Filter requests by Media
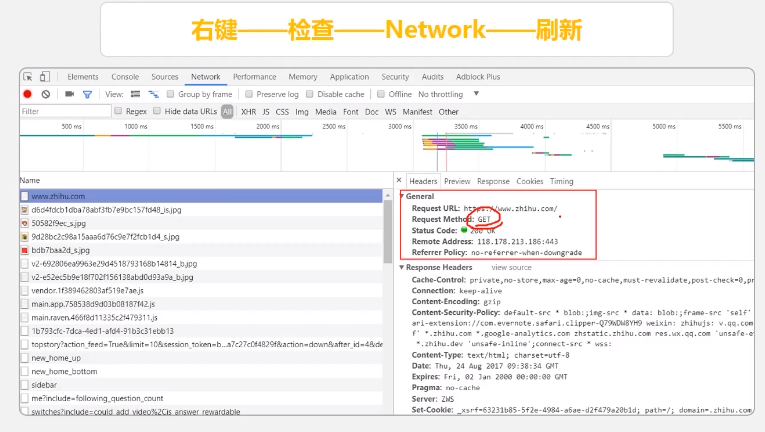Screen dimensions: 765x432 [326, 112]
